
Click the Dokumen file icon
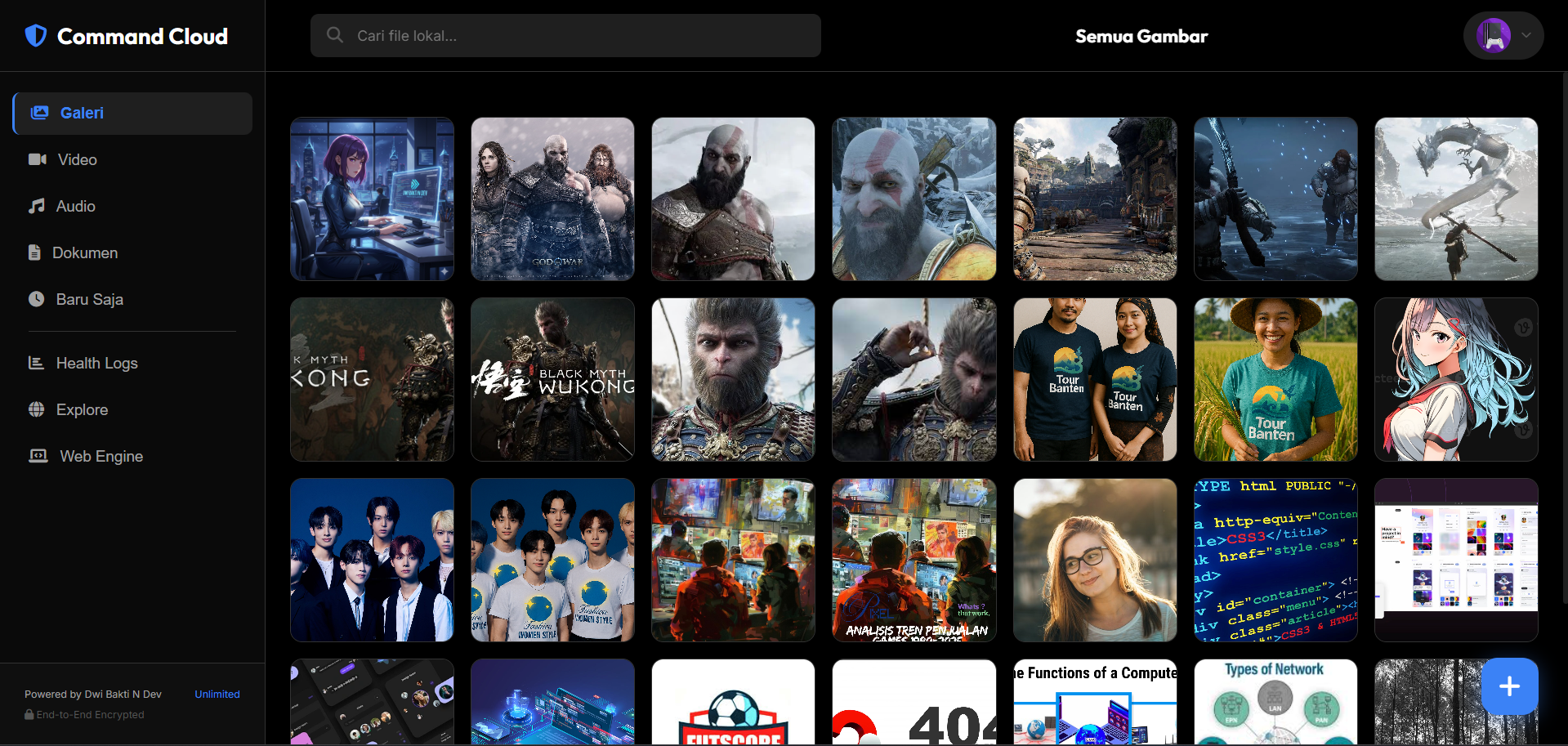(34, 252)
